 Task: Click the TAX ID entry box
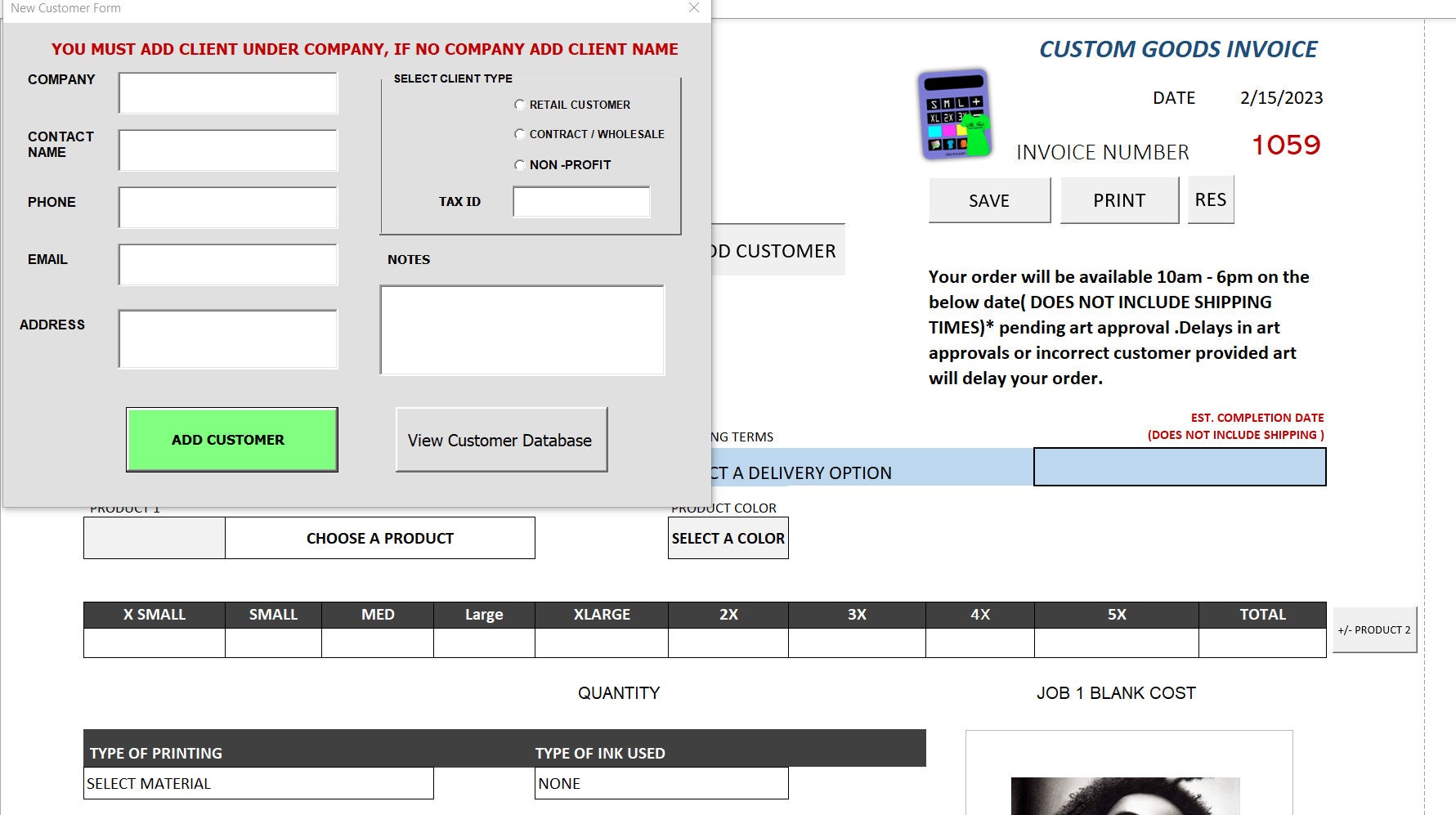click(x=580, y=200)
